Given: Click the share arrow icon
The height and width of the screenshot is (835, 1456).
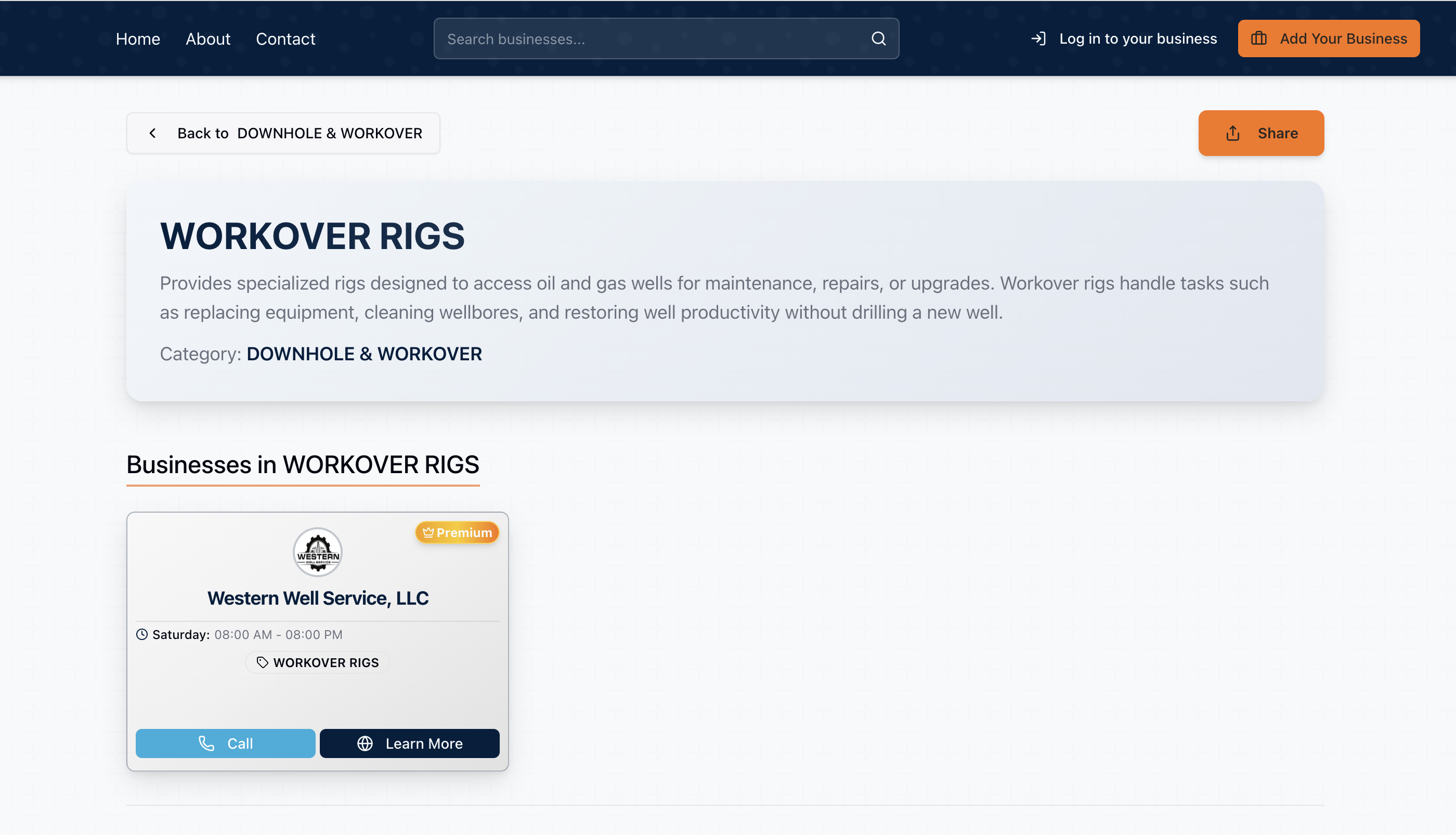Looking at the screenshot, I should coord(1233,133).
